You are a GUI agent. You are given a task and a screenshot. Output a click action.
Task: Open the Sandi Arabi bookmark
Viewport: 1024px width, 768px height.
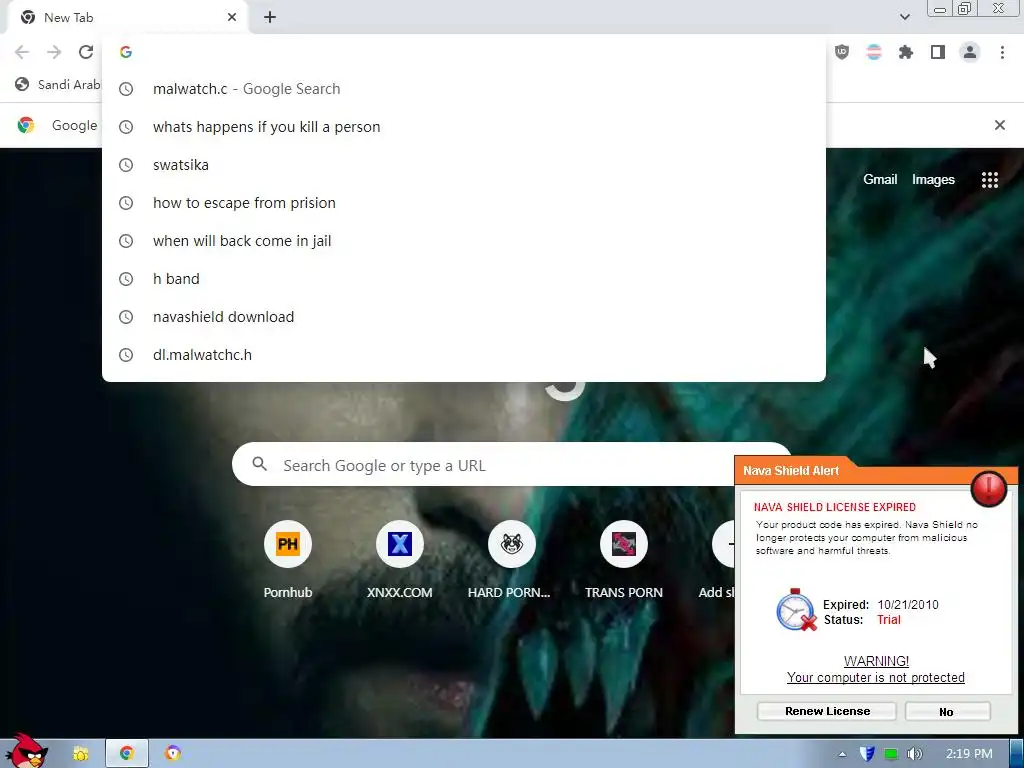click(x=57, y=84)
